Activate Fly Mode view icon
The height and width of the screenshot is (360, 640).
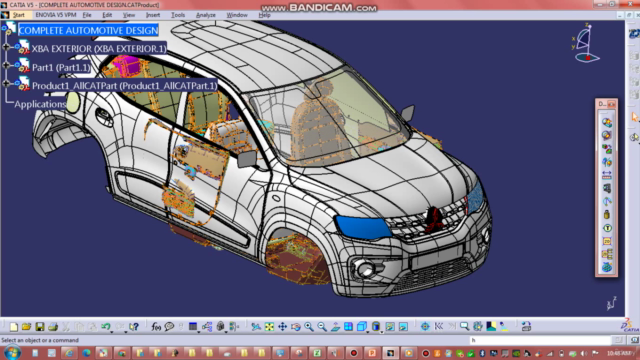click(256, 327)
